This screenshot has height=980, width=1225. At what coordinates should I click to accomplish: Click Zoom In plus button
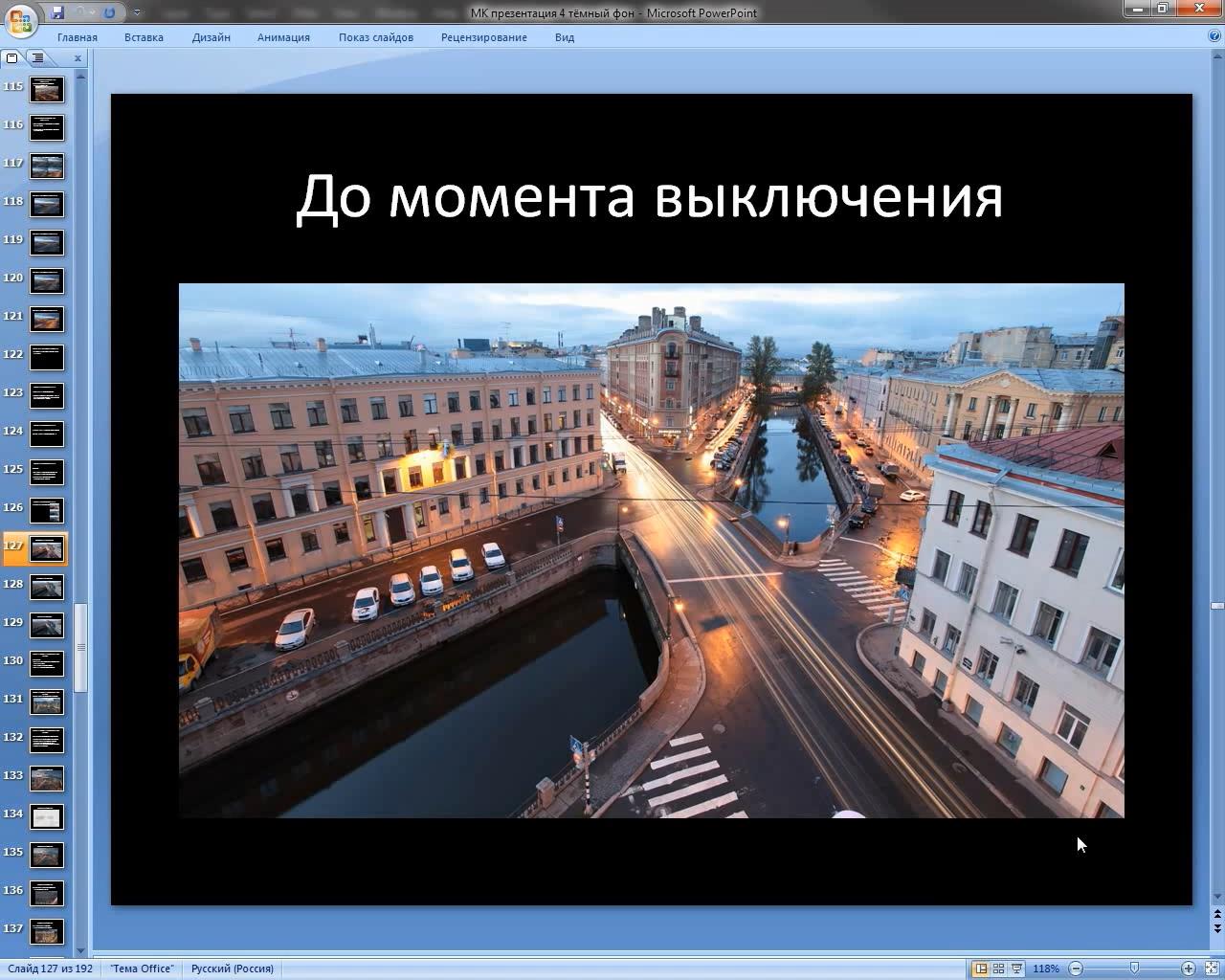point(1188,969)
